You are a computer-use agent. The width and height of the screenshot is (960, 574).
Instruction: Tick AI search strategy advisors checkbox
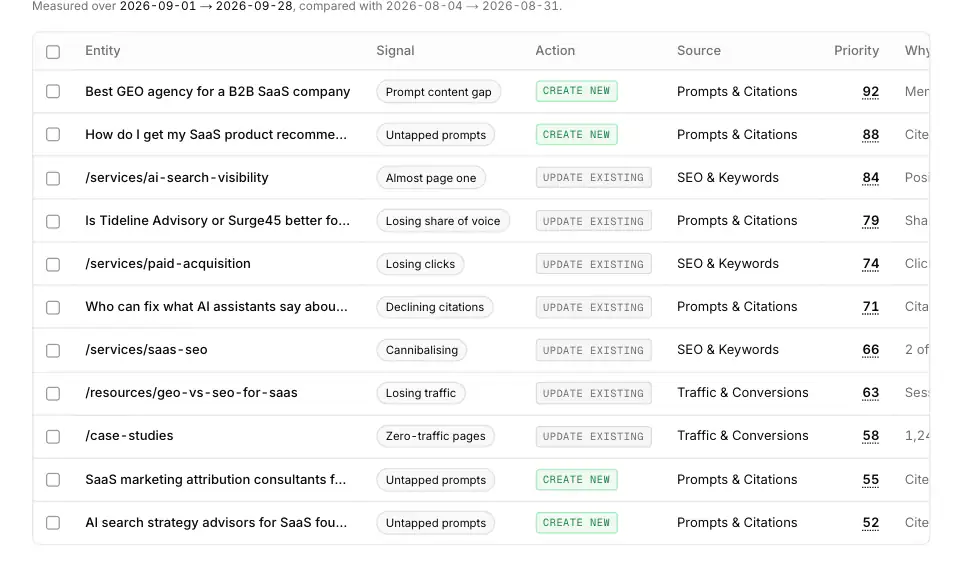click(x=53, y=523)
